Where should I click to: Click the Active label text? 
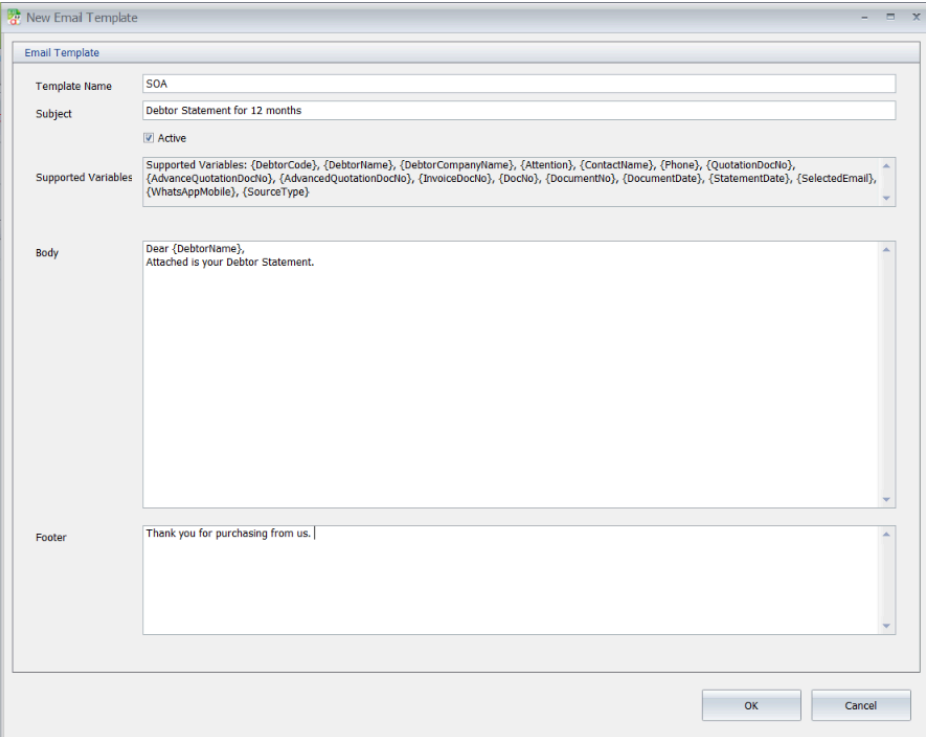pyautogui.click(x=172, y=138)
